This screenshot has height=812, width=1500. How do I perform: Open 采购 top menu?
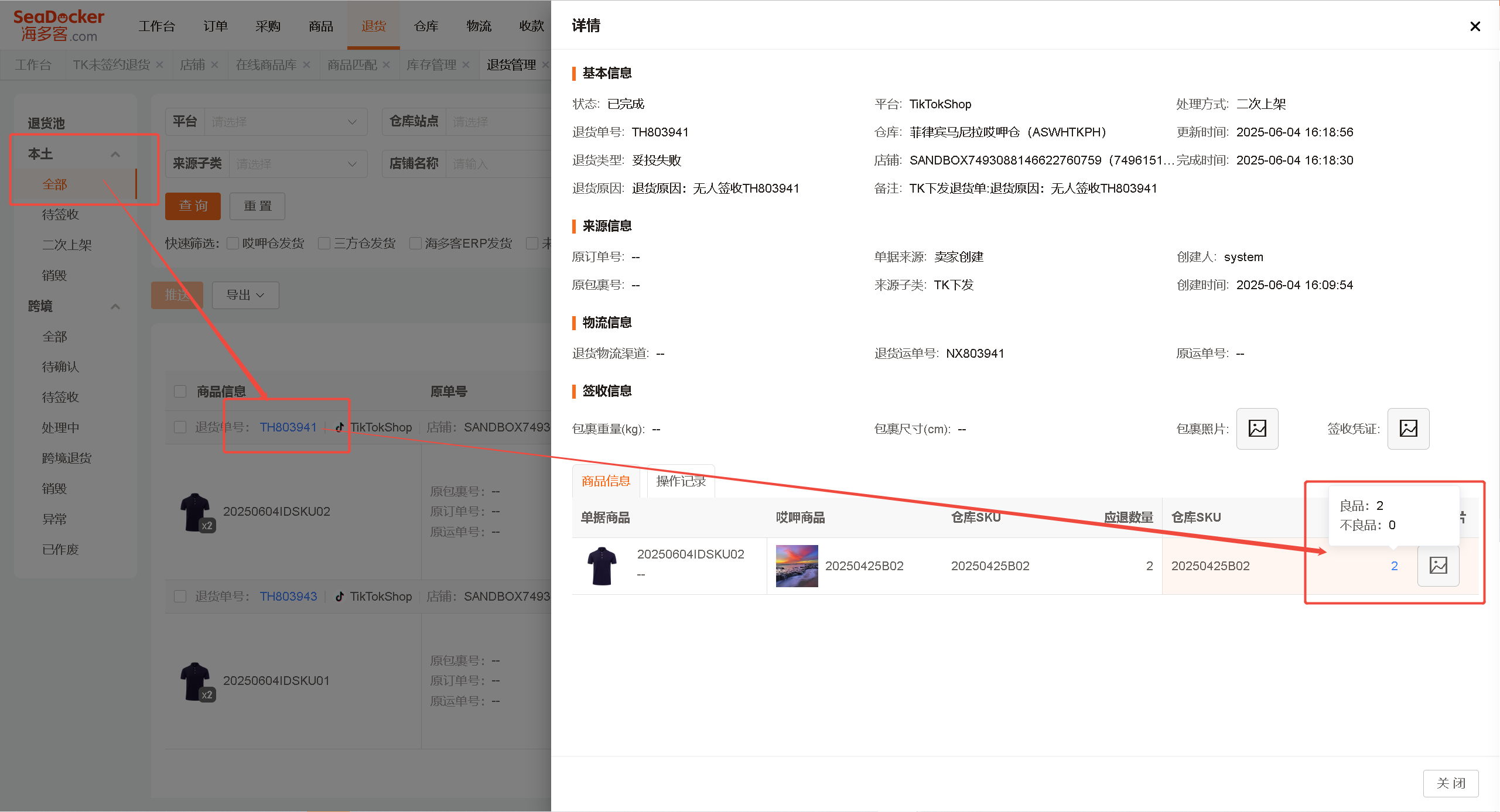point(268,26)
